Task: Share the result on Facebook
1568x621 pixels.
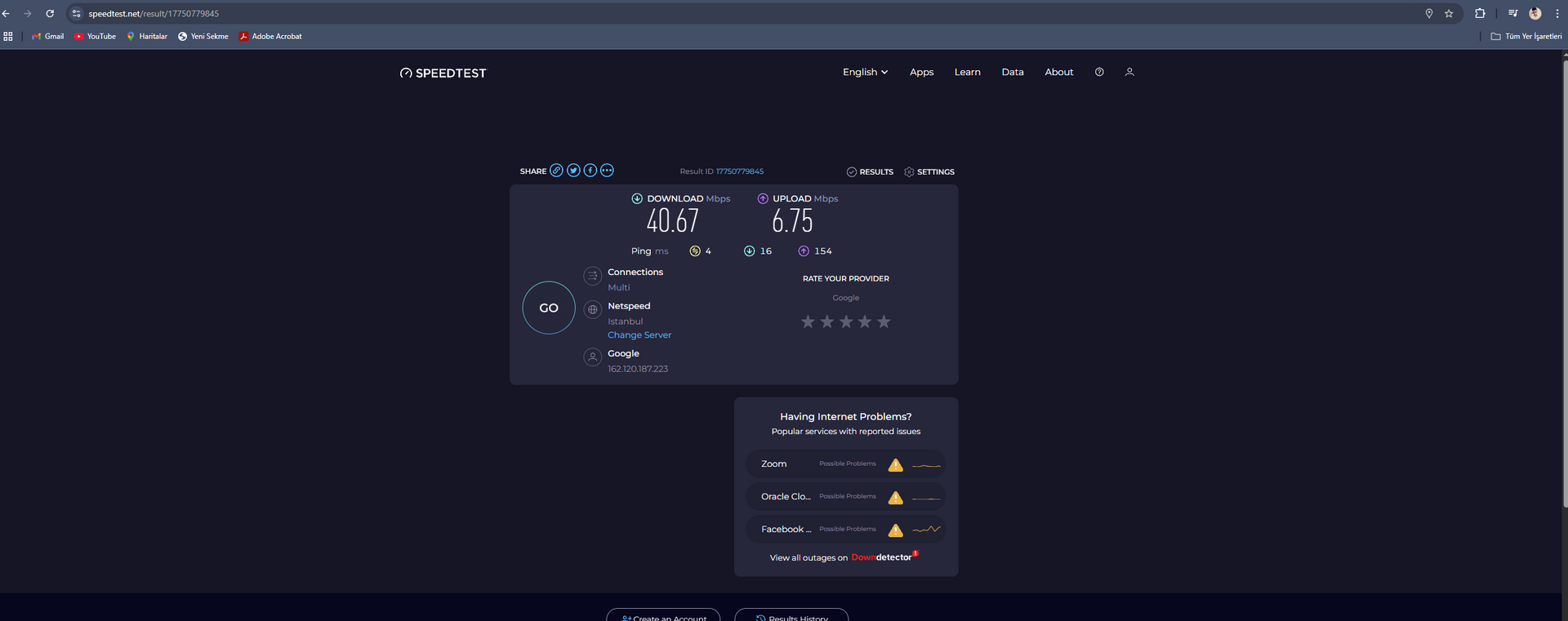Action: [x=590, y=171]
